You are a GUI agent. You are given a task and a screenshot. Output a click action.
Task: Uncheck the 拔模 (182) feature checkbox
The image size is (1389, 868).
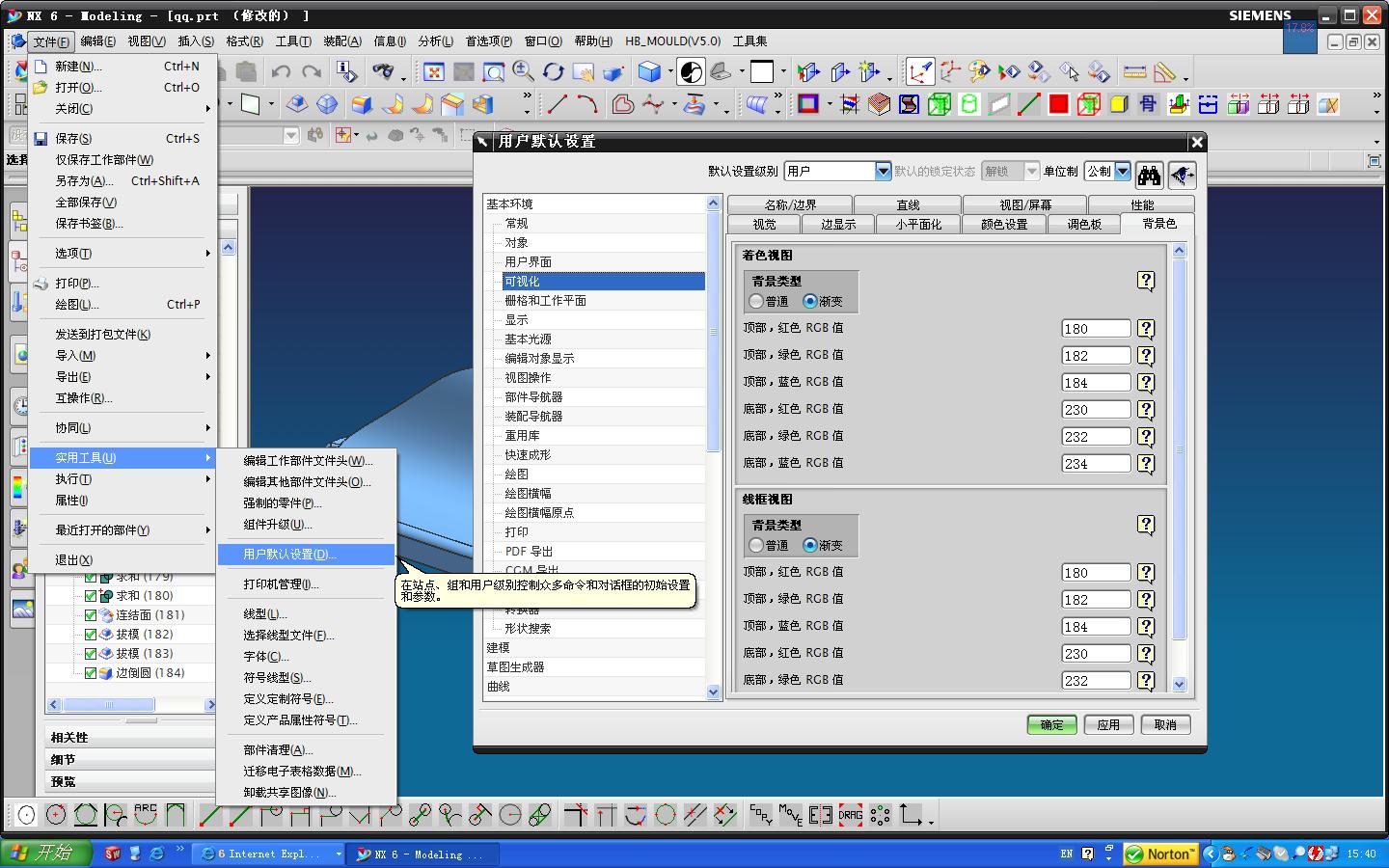(91, 635)
